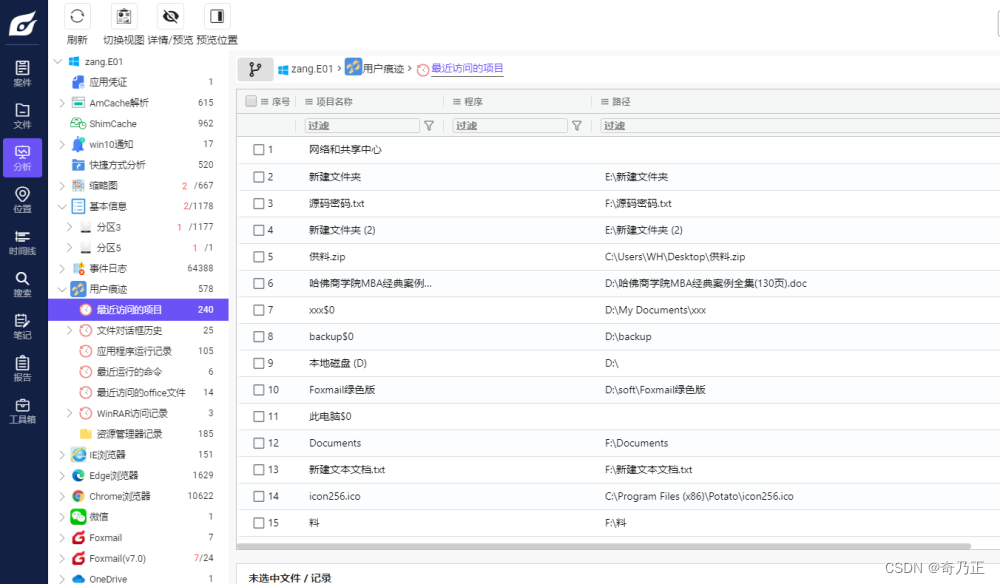The width and height of the screenshot is (1000, 584).
Task: Expand the Chrome浏览器 node
Action: pos(62,496)
